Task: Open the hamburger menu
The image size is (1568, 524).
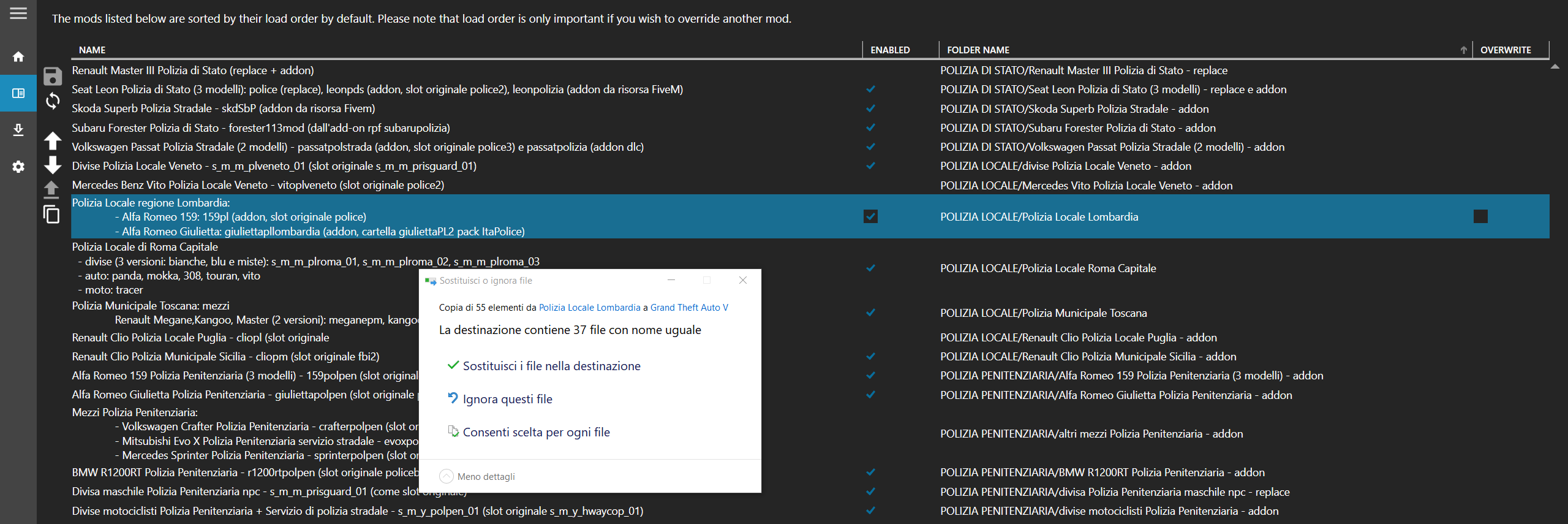Action: click(x=18, y=13)
